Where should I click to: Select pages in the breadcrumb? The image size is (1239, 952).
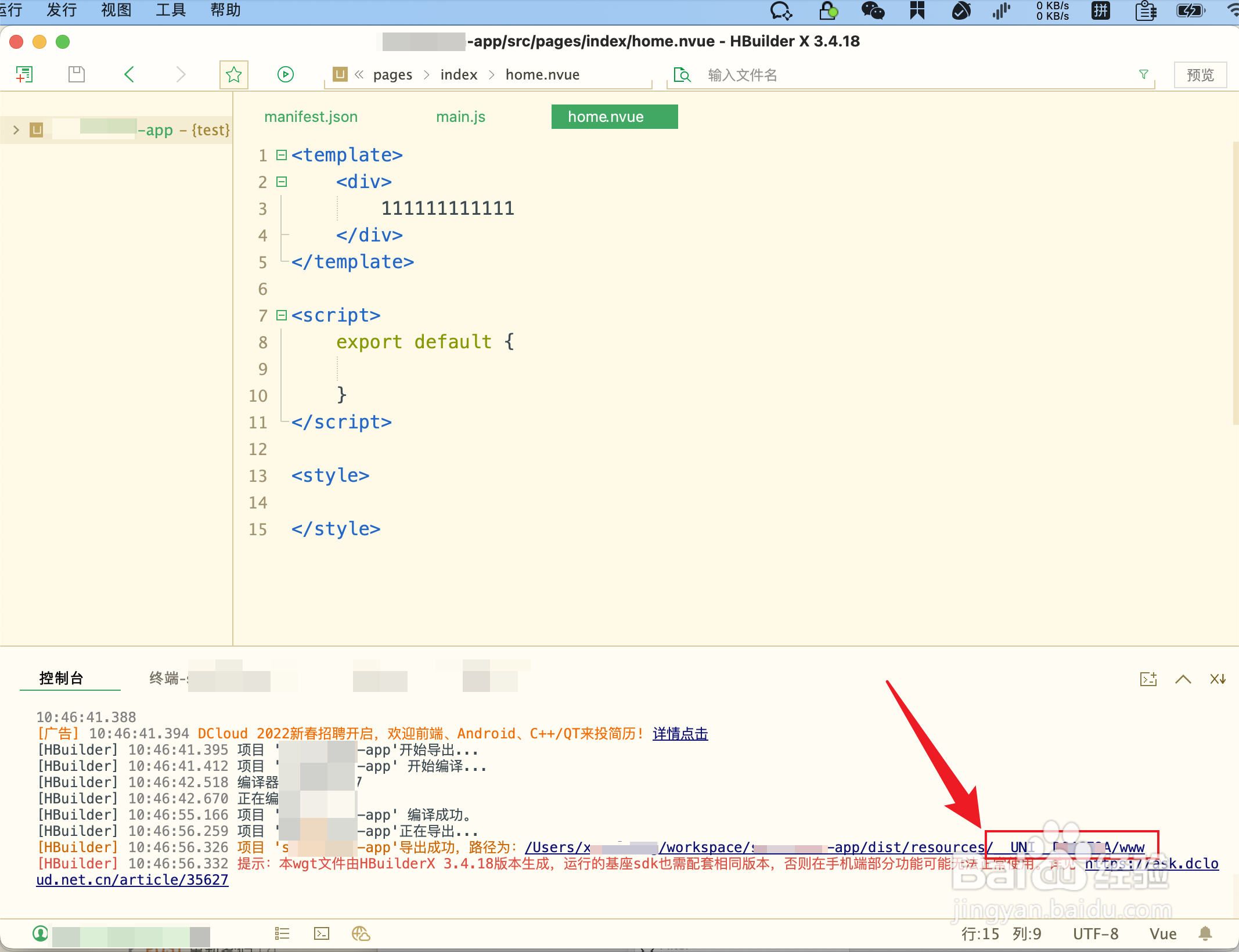point(392,75)
